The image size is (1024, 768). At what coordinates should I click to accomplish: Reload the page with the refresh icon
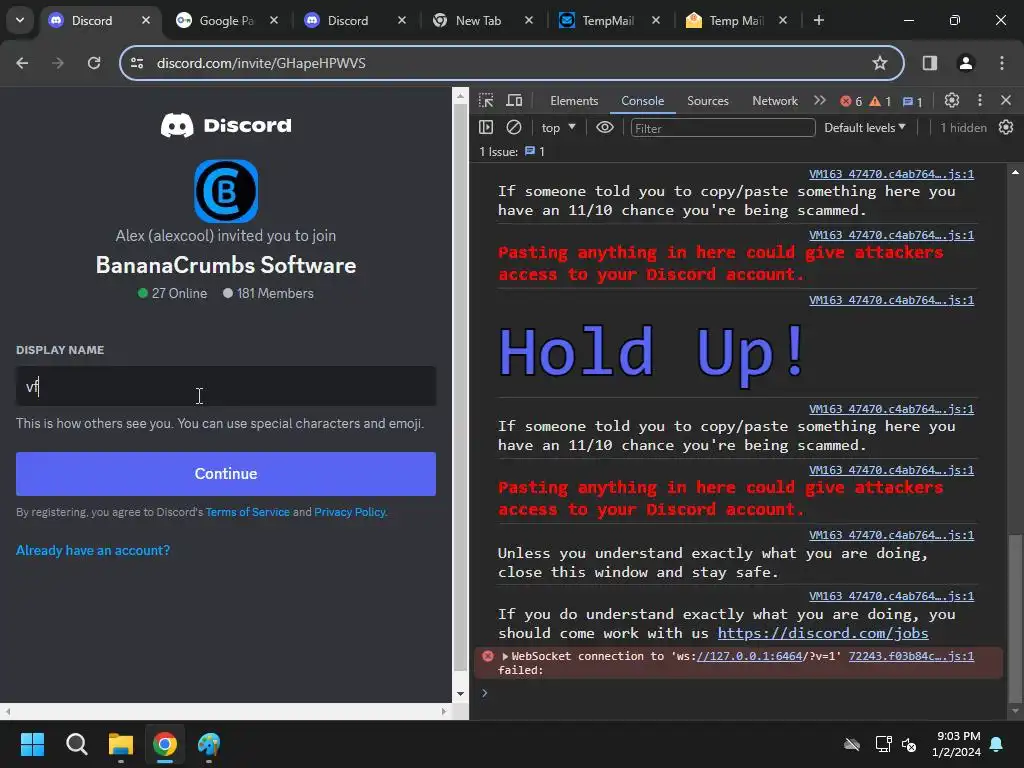pos(94,63)
